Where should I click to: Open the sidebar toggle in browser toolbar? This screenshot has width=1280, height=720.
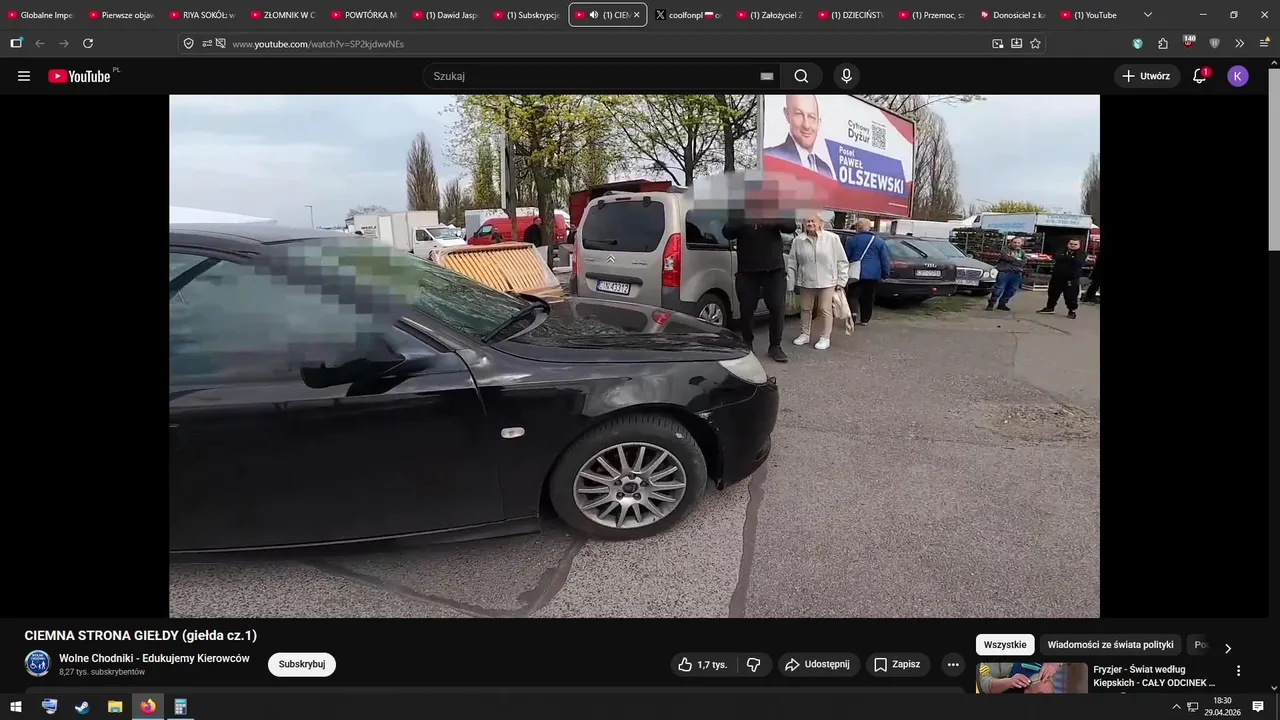pos(16,43)
